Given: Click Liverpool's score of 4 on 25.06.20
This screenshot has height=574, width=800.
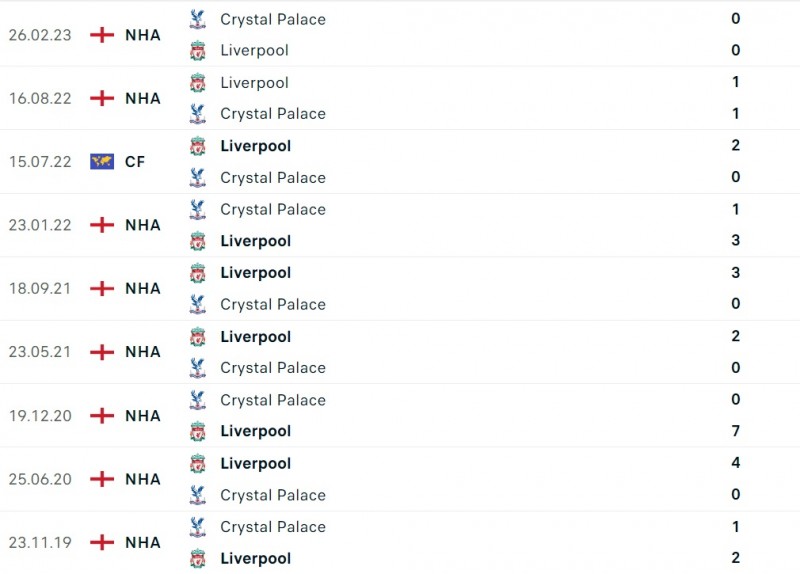Looking at the screenshot, I should click(x=735, y=463).
